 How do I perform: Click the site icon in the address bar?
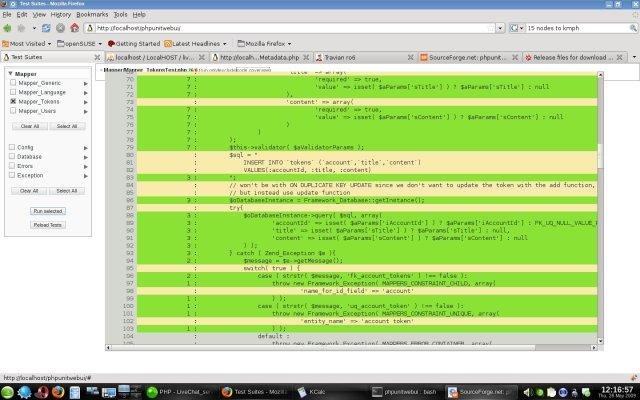(x=90, y=28)
